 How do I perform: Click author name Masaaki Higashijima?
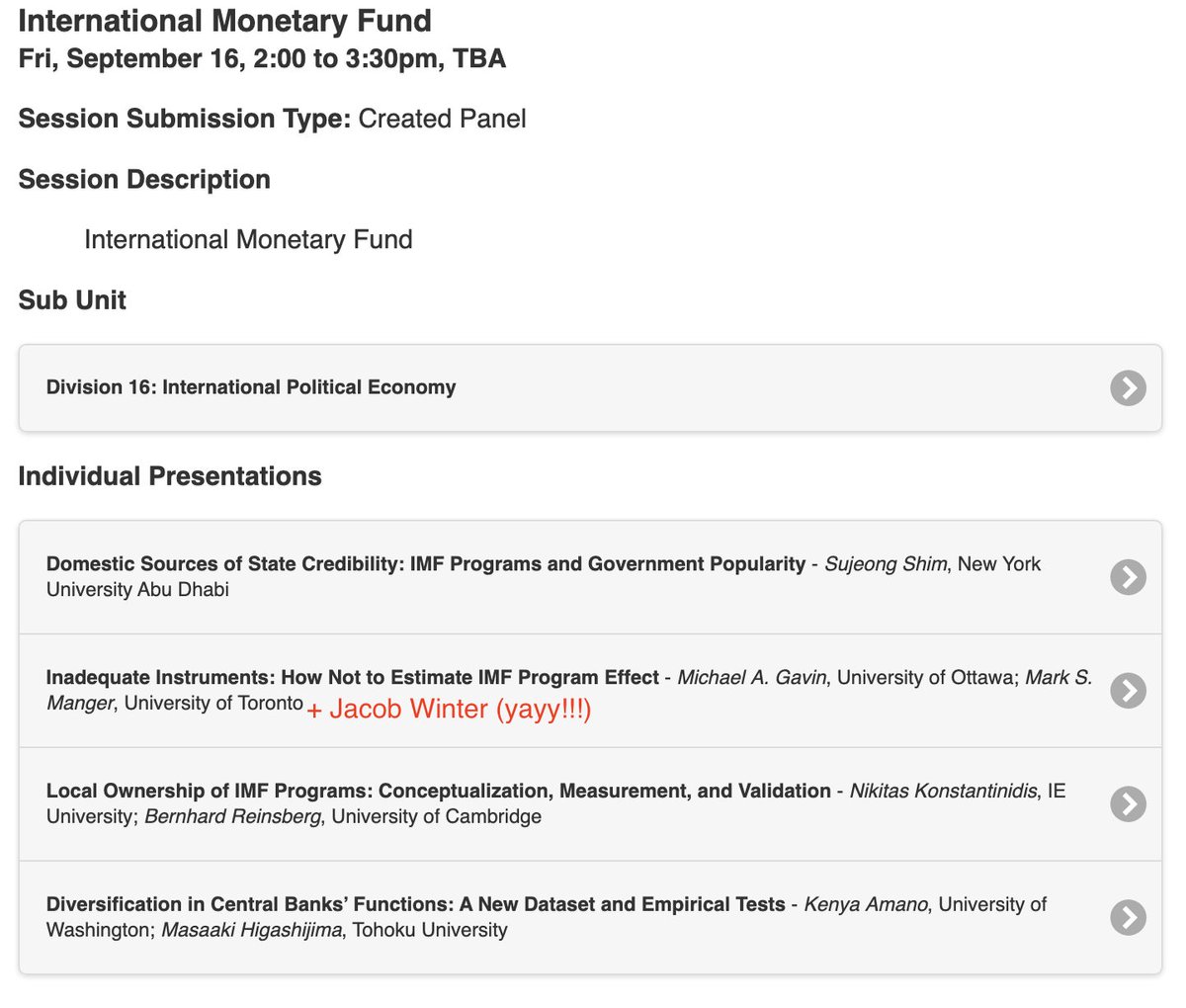pos(251,930)
